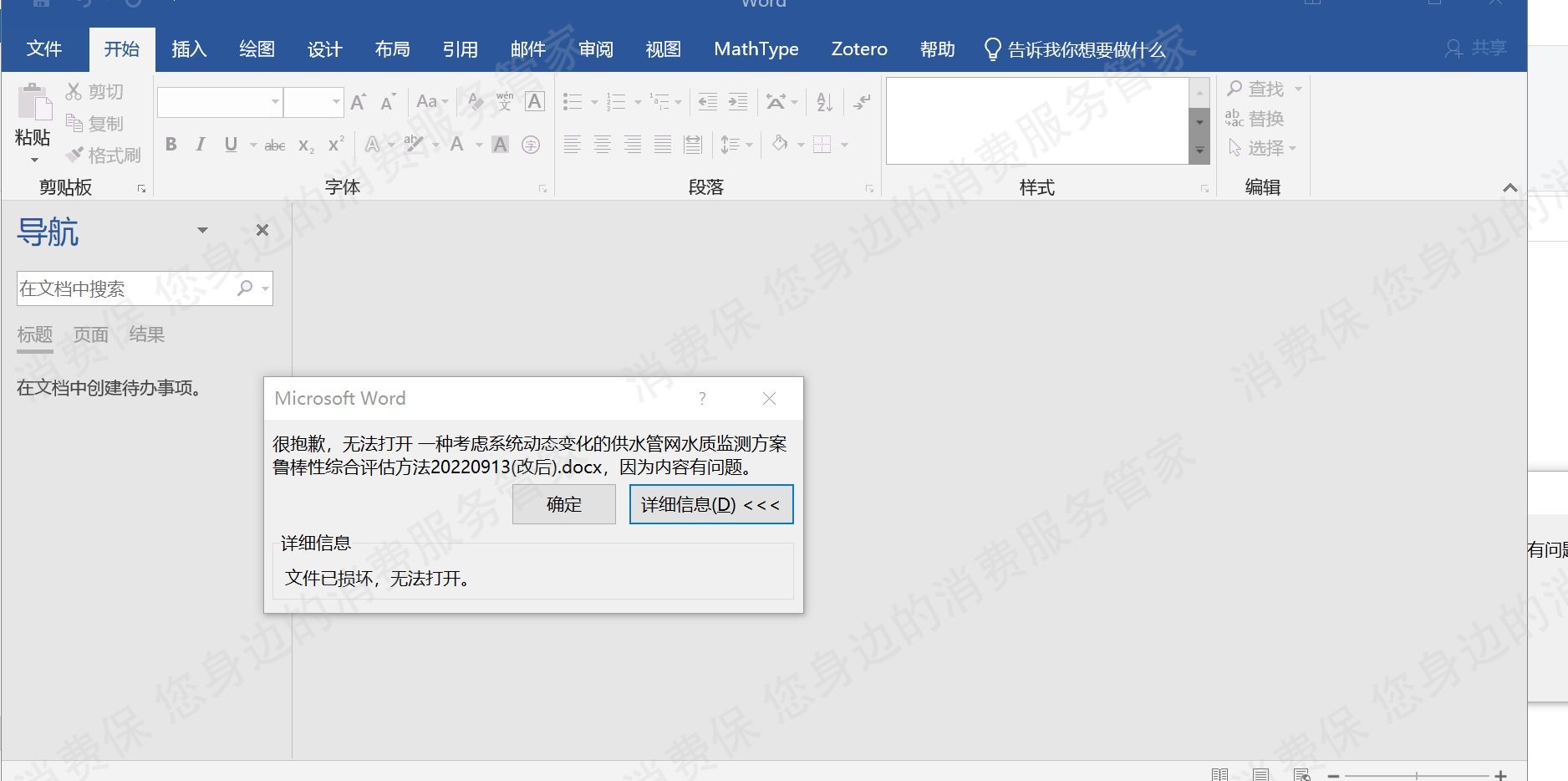Expand the font color dropdown arrow
The height and width of the screenshot is (781, 1568).
[x=479, y=145]
